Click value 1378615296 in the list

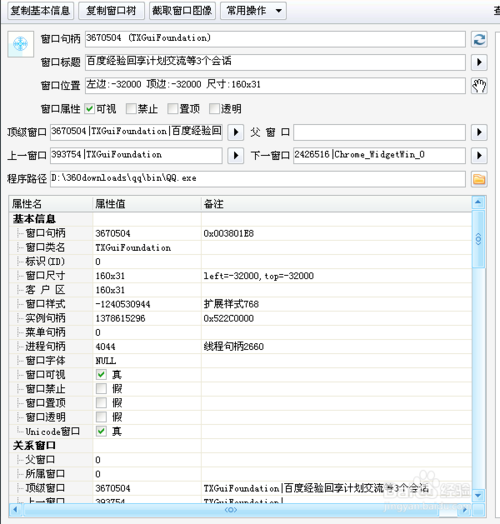(120, 318)
